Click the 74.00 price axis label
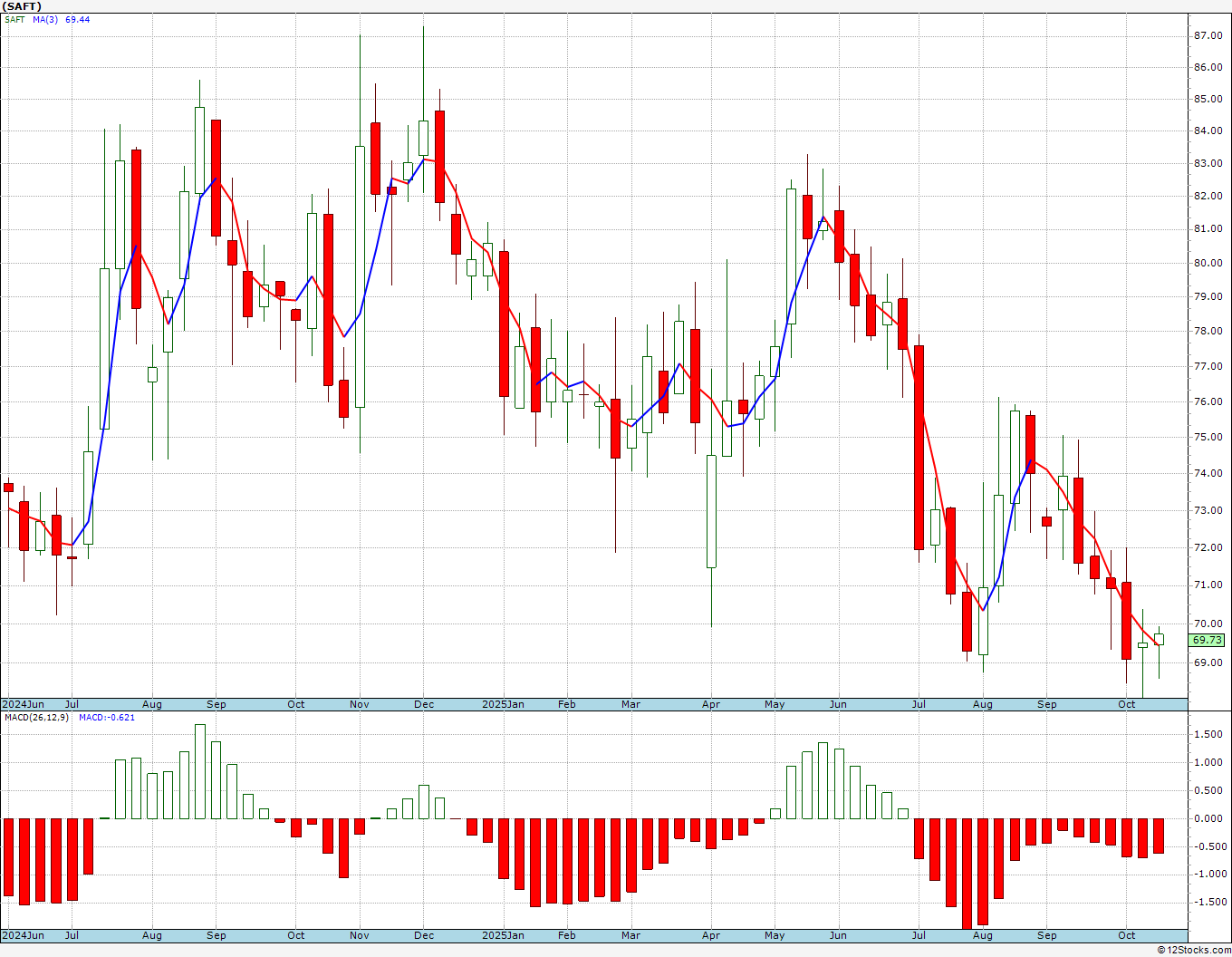Image resolution: width=1232 pixels, height=957 pixels. (x=1208, y=473)
